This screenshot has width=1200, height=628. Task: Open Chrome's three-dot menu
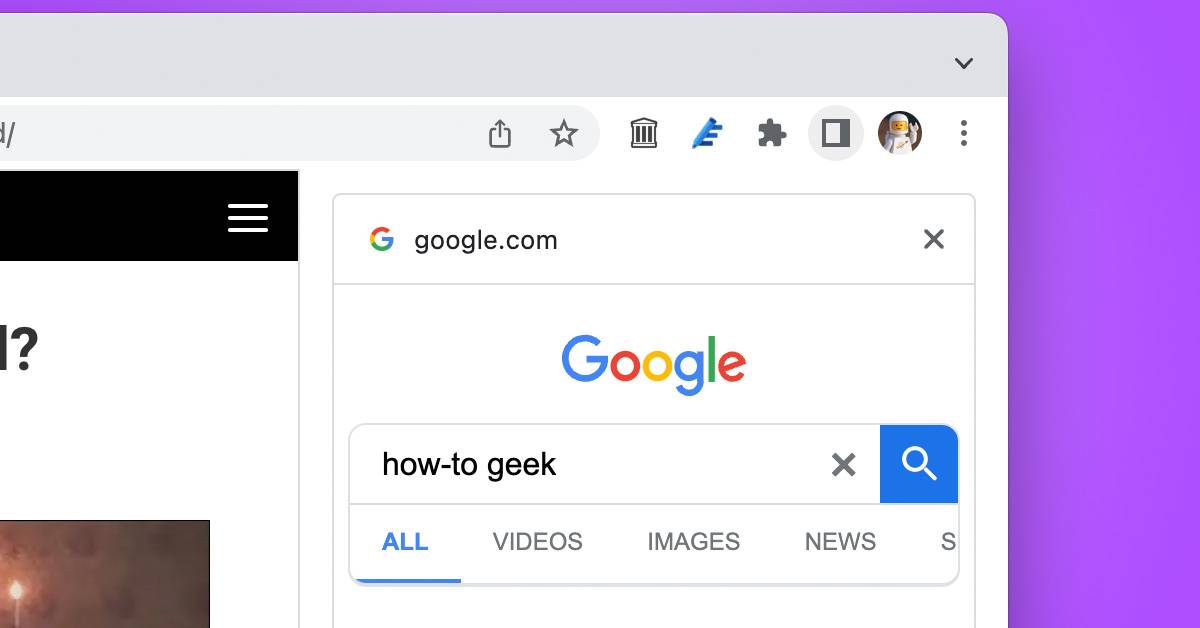coord(964,133)
